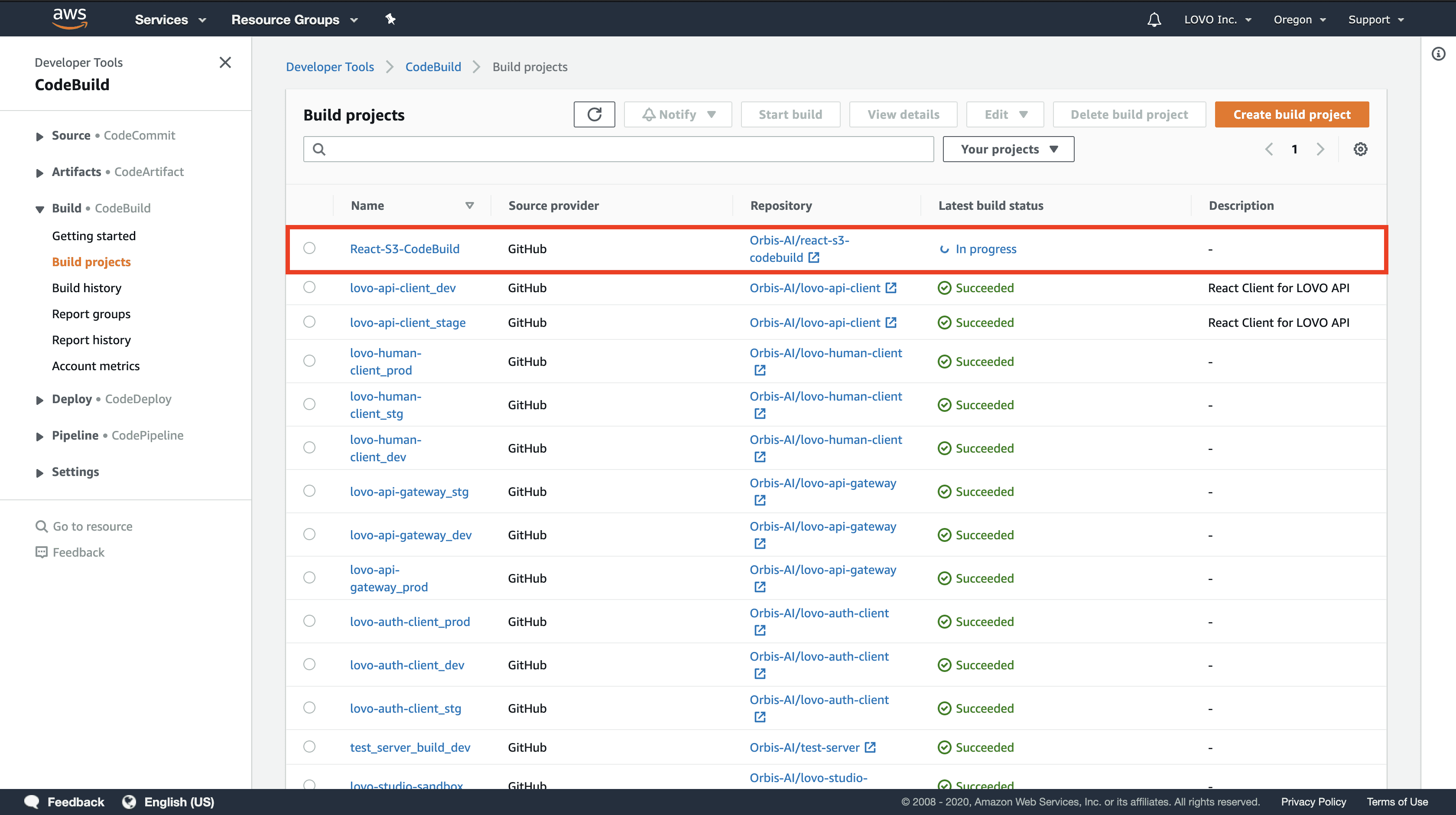Open external link icon in lovo-auth-client_prod row

point(760,630)
